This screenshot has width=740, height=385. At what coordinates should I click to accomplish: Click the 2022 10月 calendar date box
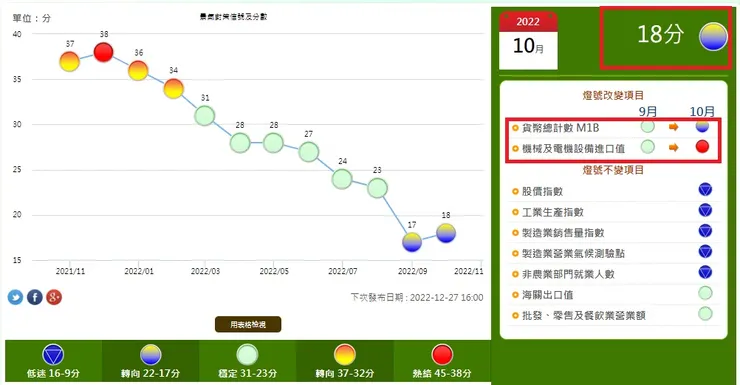[x=528, y=41]
